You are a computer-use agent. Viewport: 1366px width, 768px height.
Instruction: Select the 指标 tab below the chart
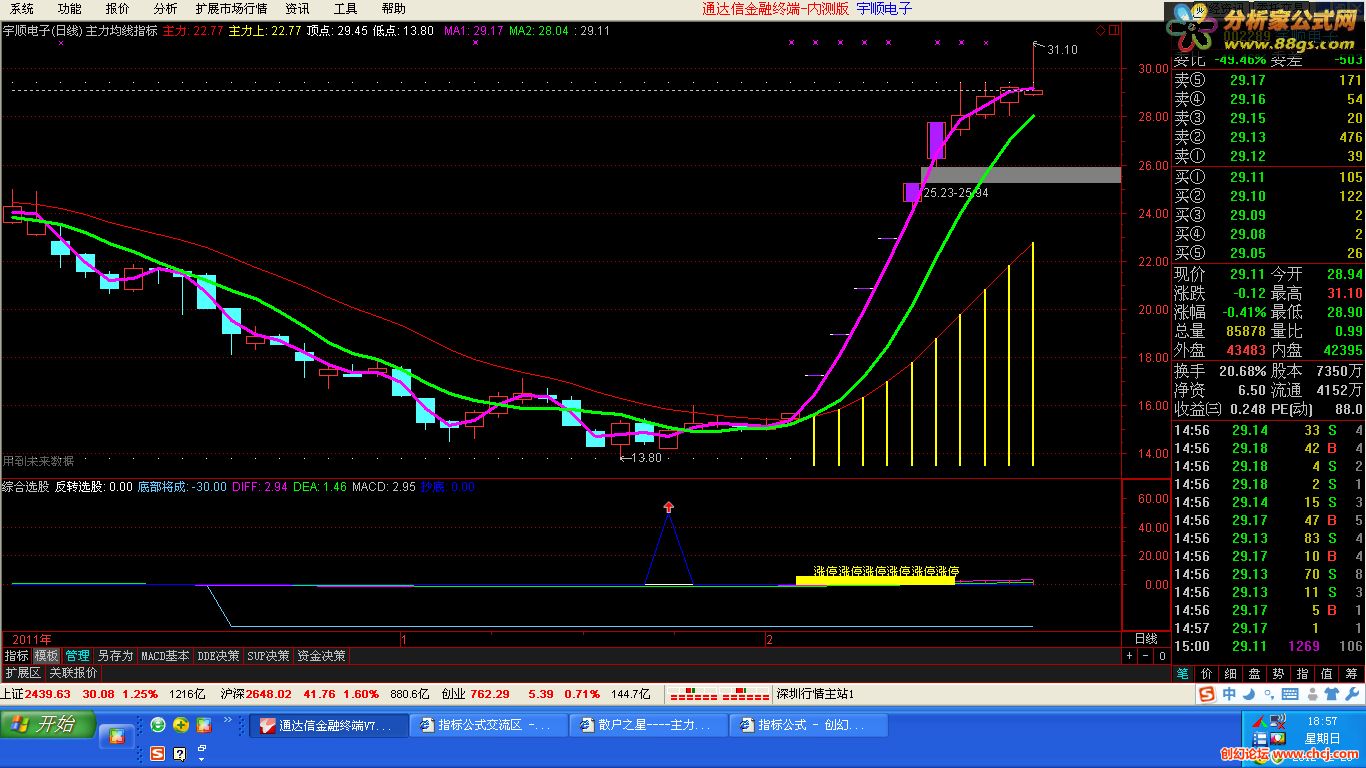click(x=16, y=656)
